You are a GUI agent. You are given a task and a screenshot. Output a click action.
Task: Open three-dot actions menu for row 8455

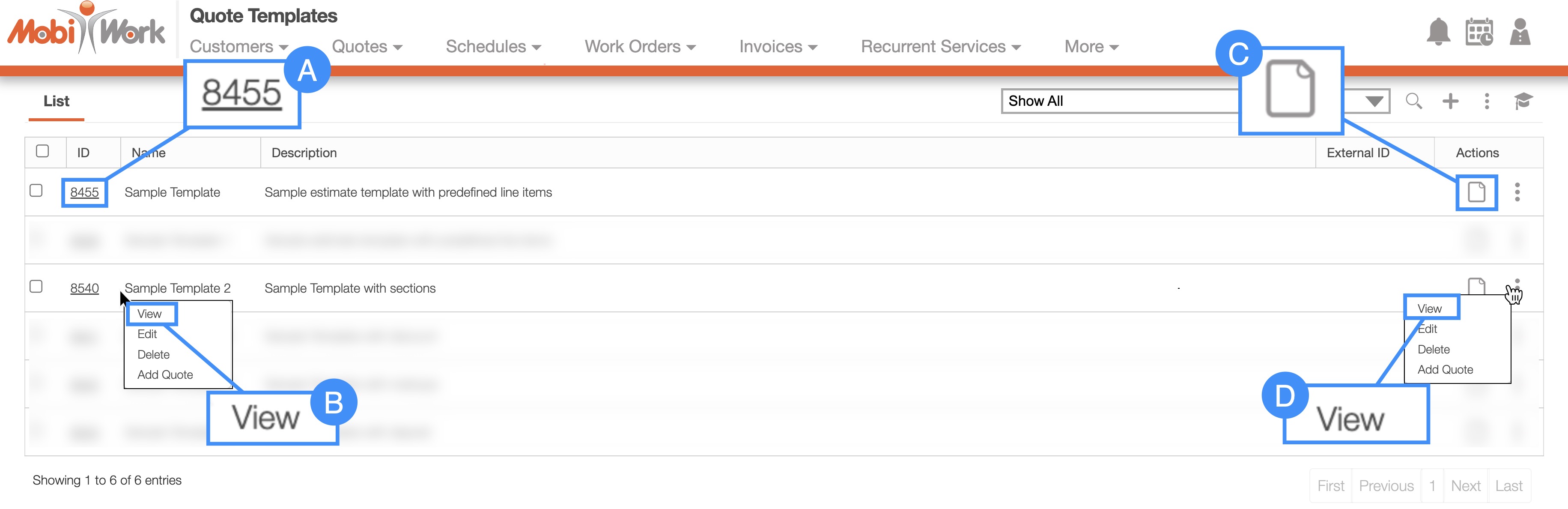(1517, 192)
